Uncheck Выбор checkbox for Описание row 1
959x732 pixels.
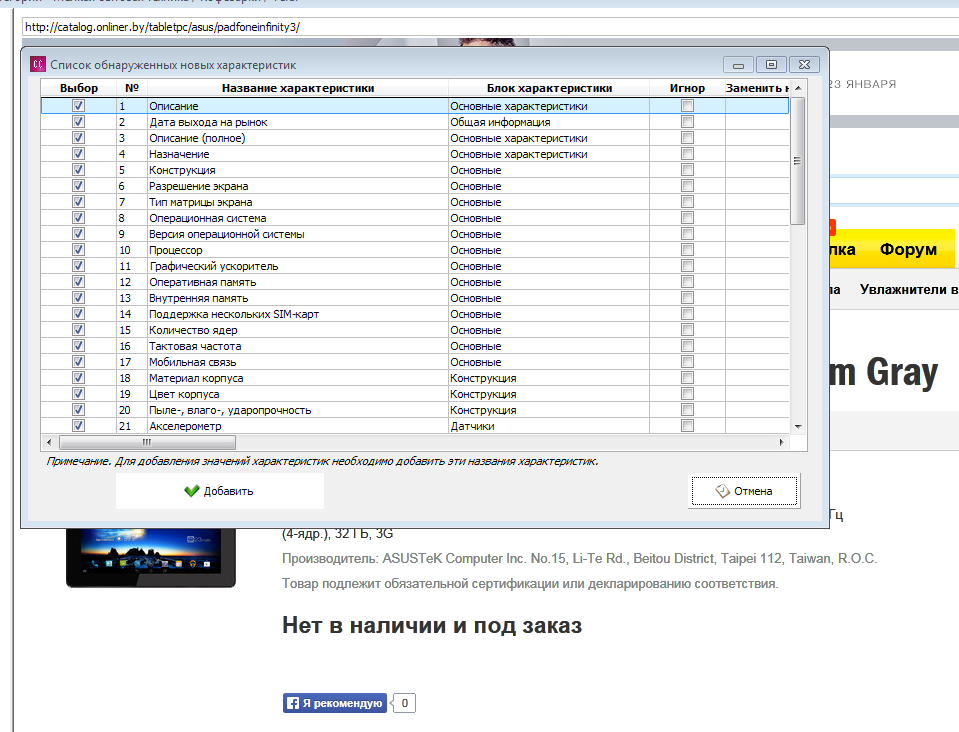tap(78, 106)
